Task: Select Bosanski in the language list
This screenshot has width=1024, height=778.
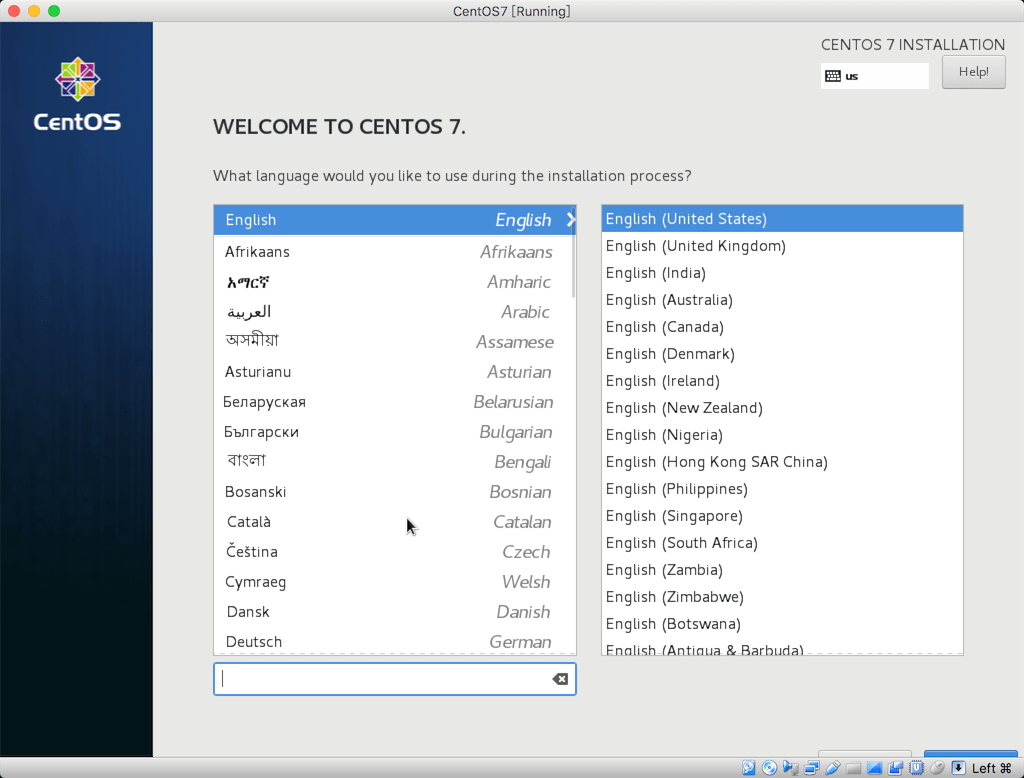Action: click(x=394, y=492)
